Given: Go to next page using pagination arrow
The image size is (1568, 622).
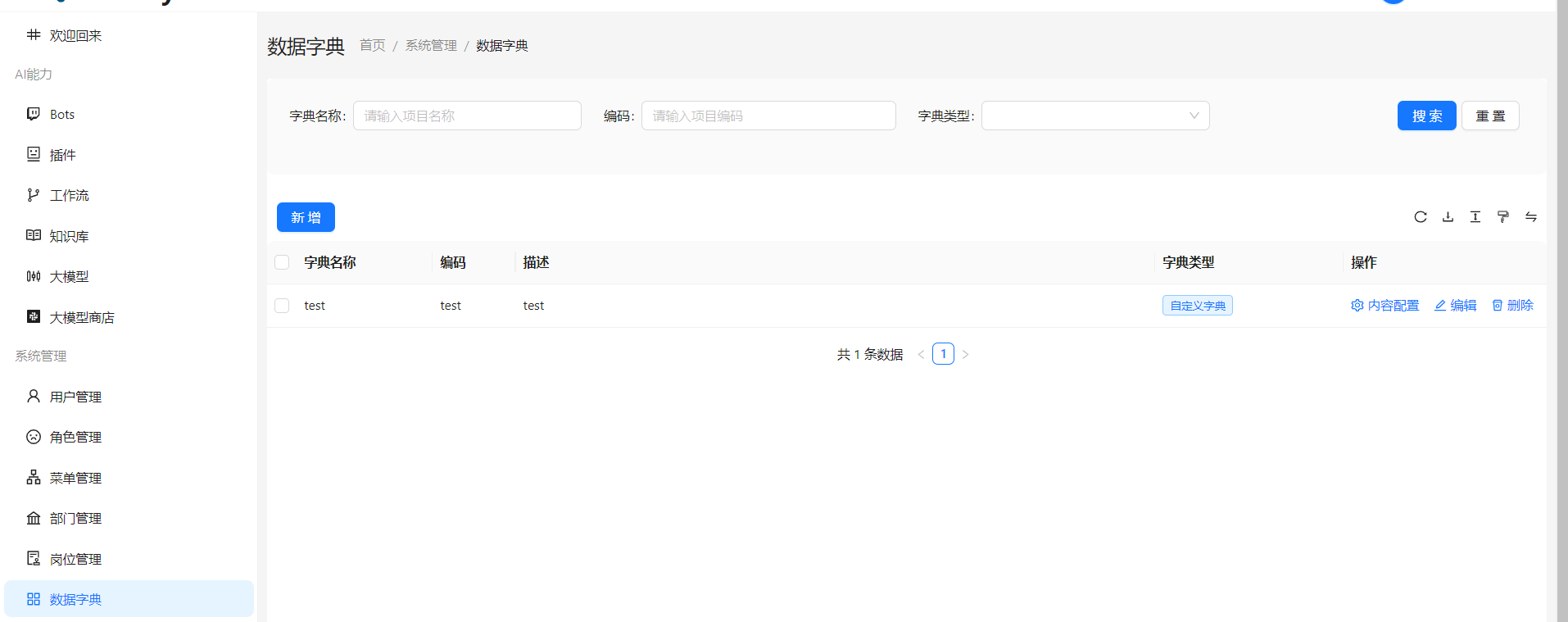Looking at the screenshot, I should (x=966, y=355).
